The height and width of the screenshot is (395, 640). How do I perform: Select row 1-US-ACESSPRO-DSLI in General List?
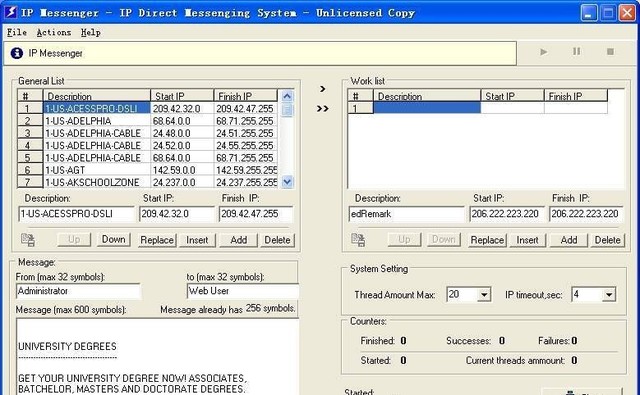coord(147,109)
